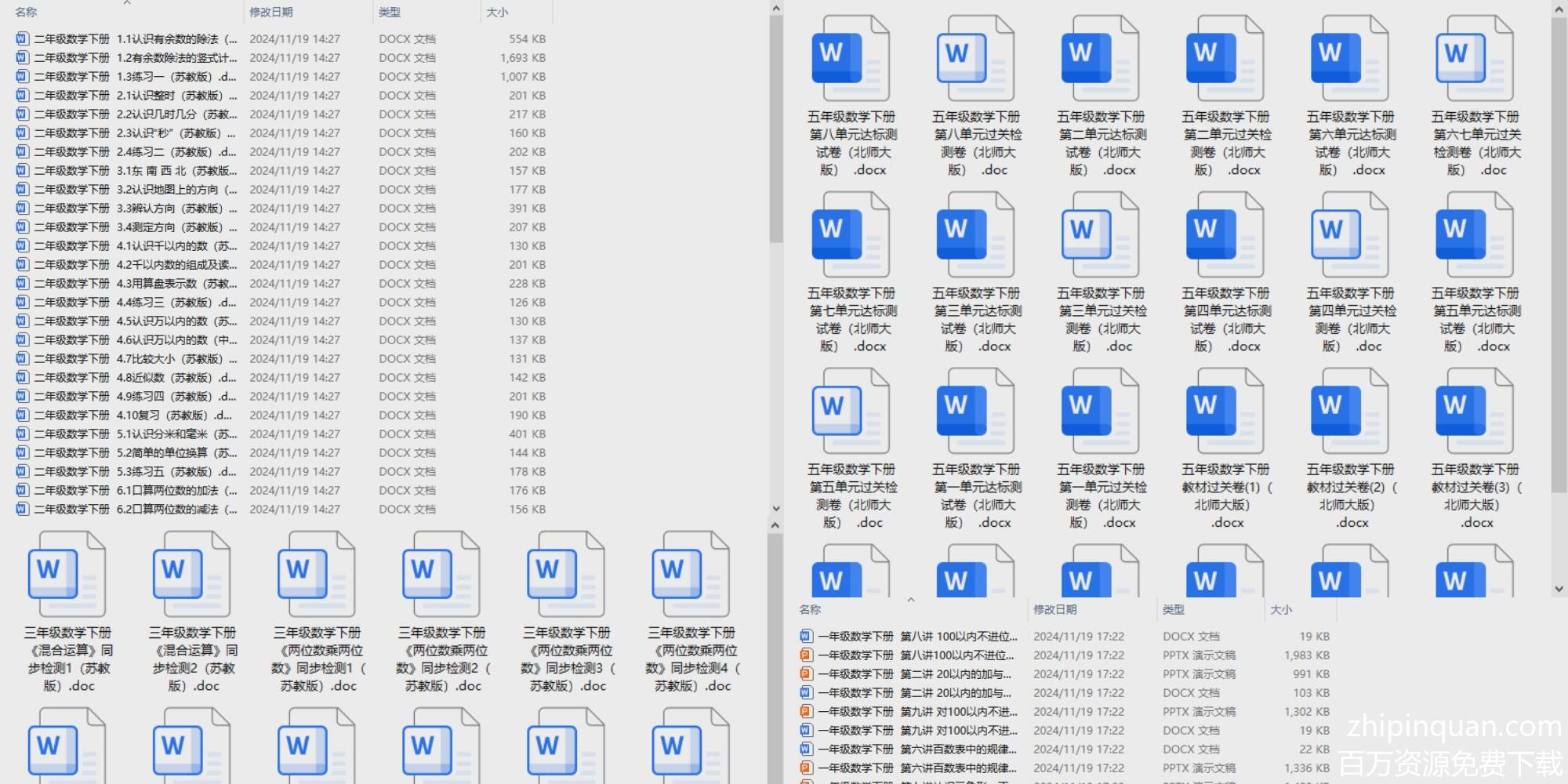This screenshot has height=784, width=1568.
Task: Click small Word icon of 2.1认识整时 row
Action: 22,95
